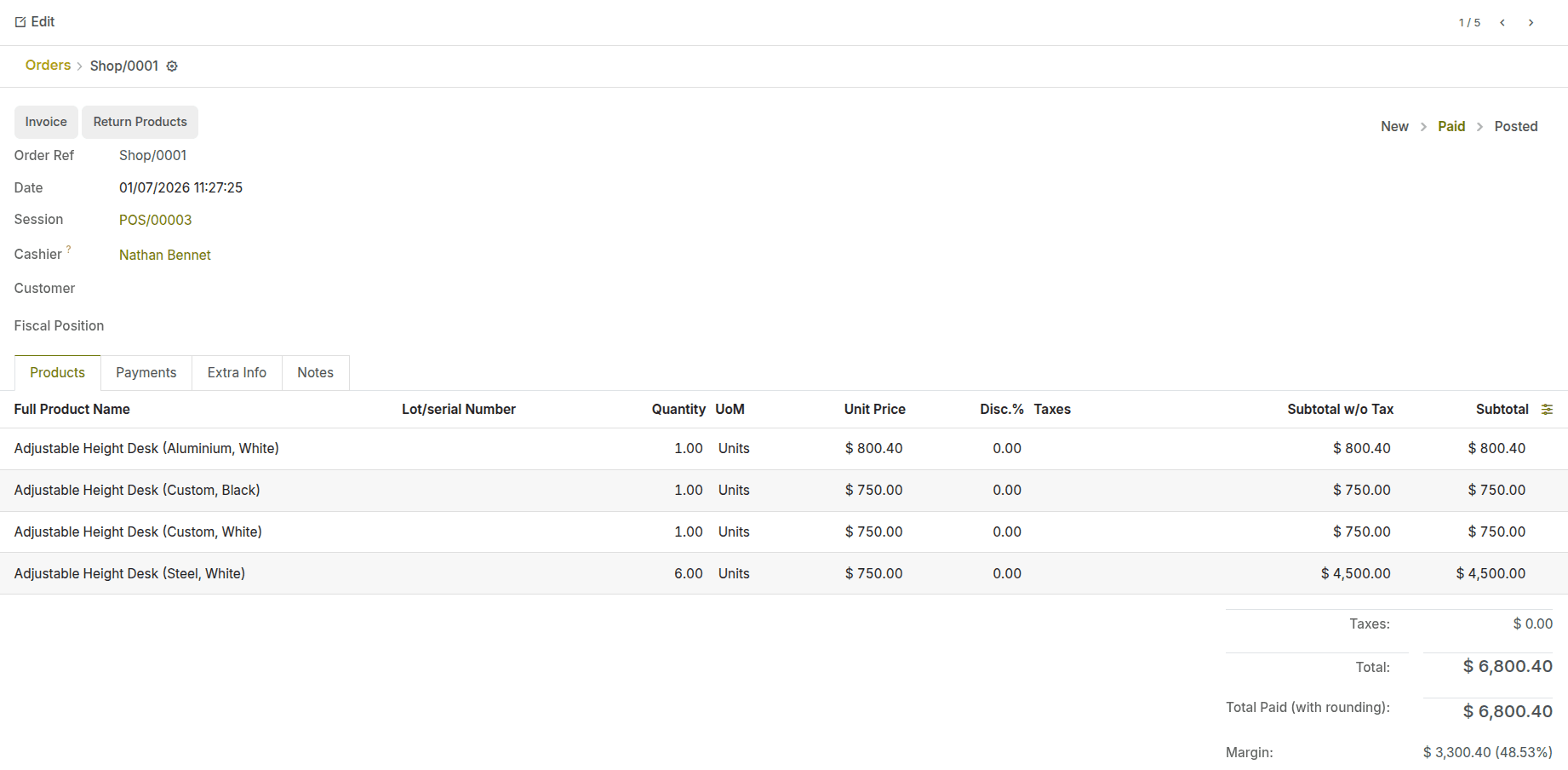Click the help marker next to Cashier

tap(69, 248)
